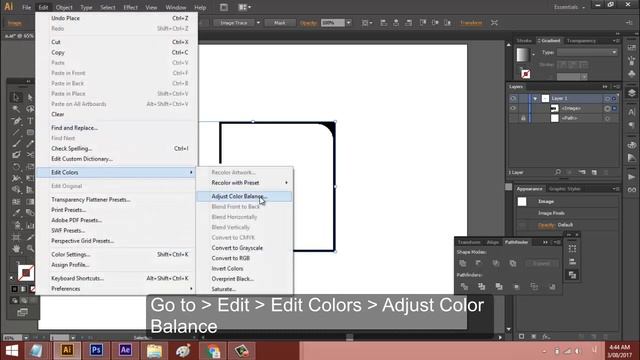Click gradient preview swatch in Gradient panel
The image size is (640, 360).
click(x=522, y=55)
